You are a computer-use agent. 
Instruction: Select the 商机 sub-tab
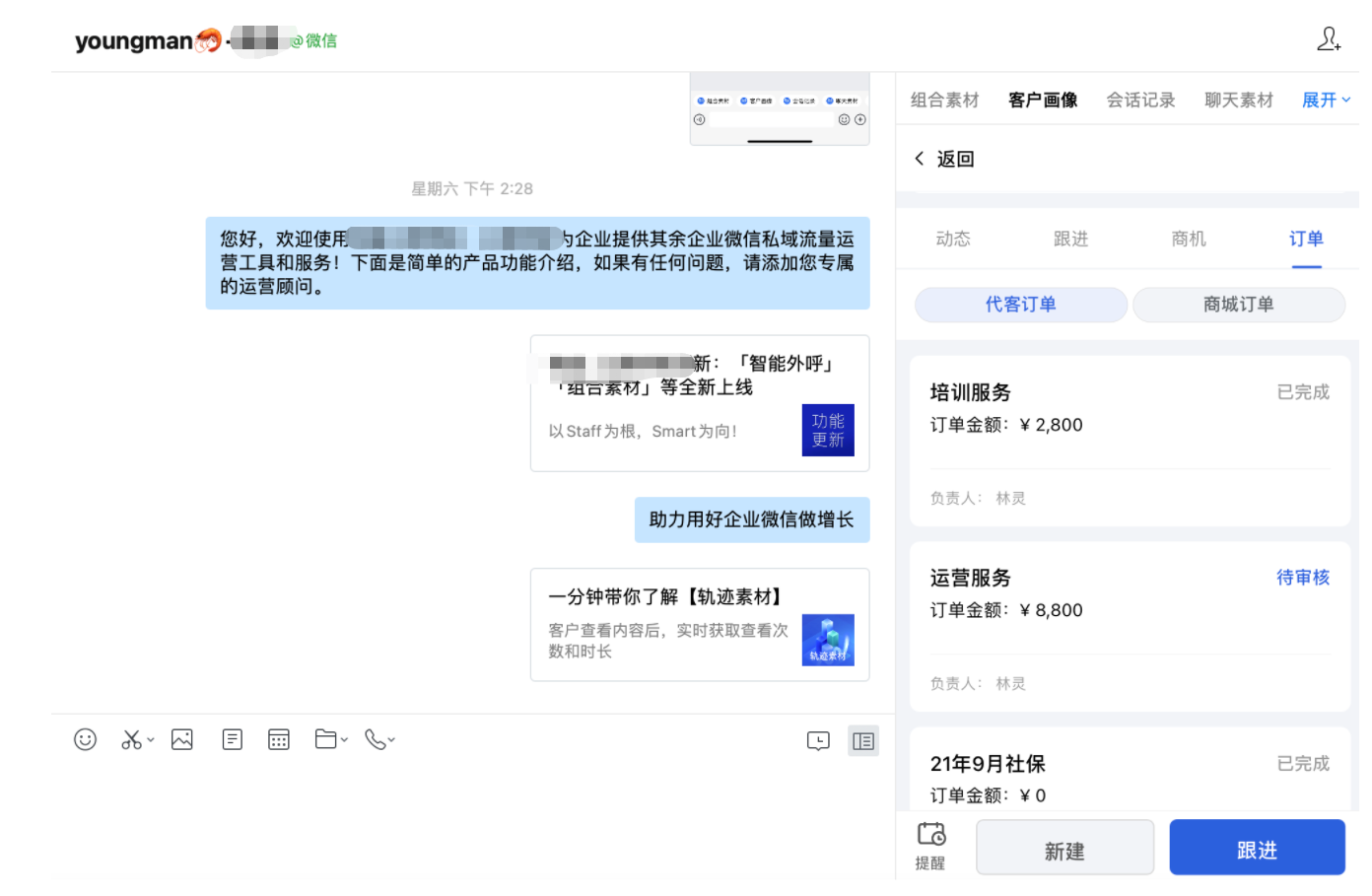pos(1189,239)
